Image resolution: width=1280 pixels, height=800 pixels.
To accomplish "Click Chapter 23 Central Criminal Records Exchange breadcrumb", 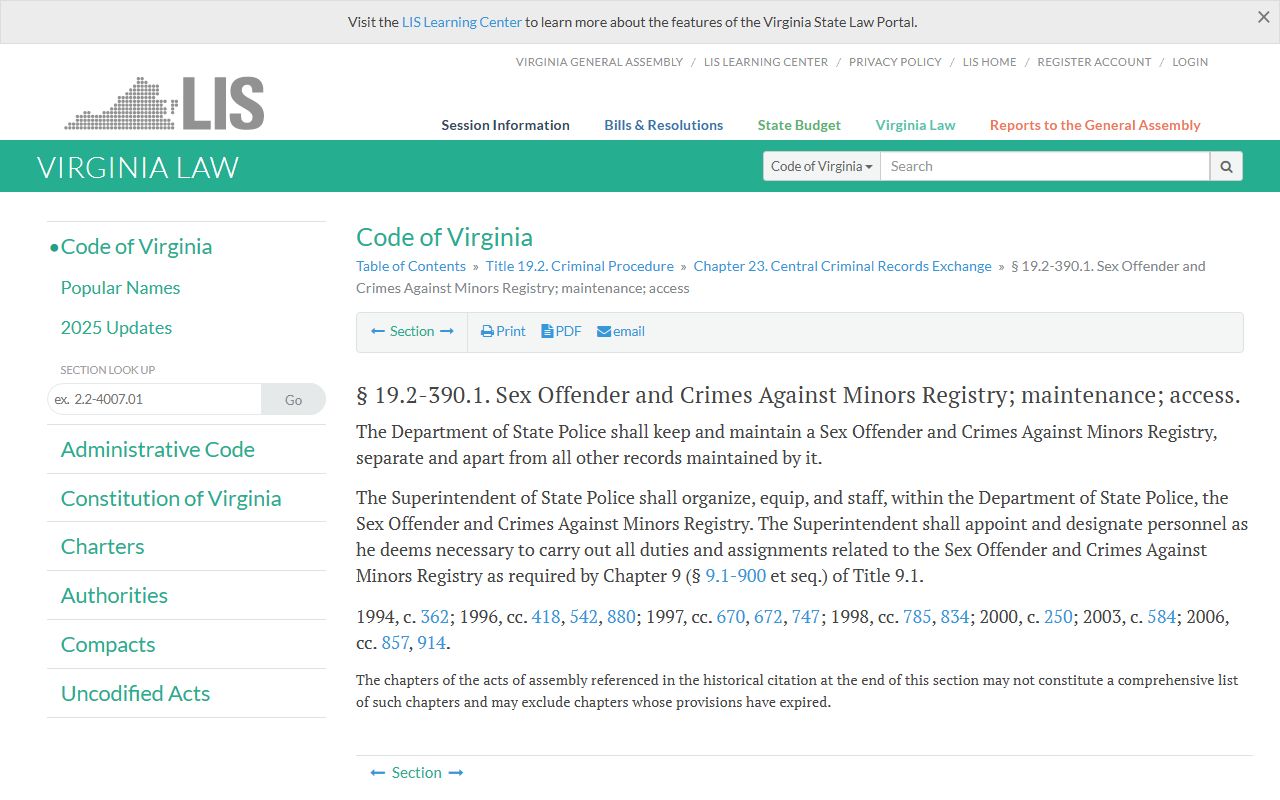I will click(842, 266).
